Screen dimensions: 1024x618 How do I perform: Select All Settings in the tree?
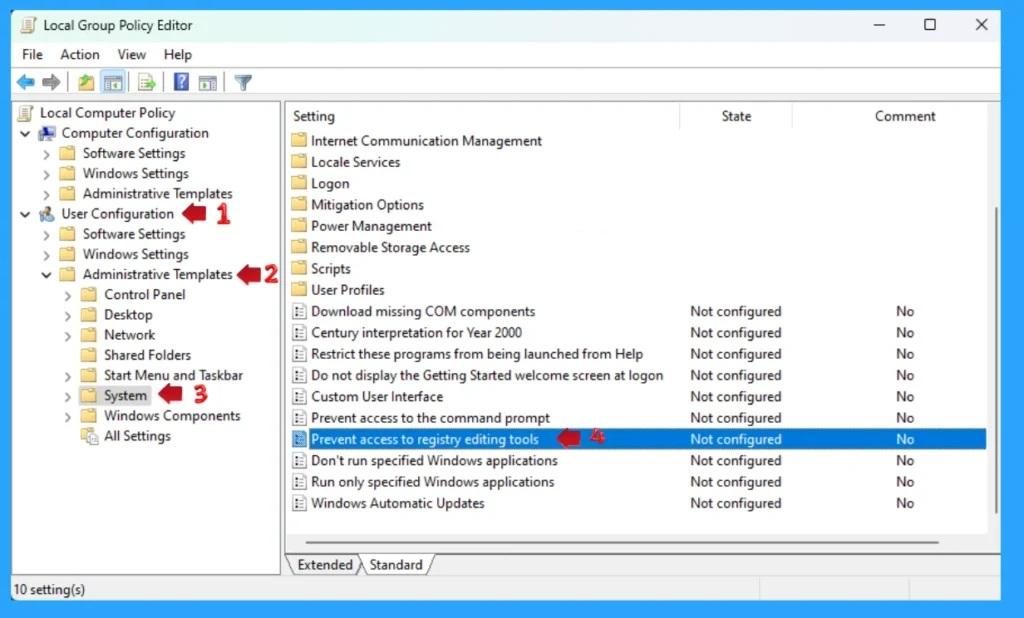pyautogui.click(x=137, y=436)
